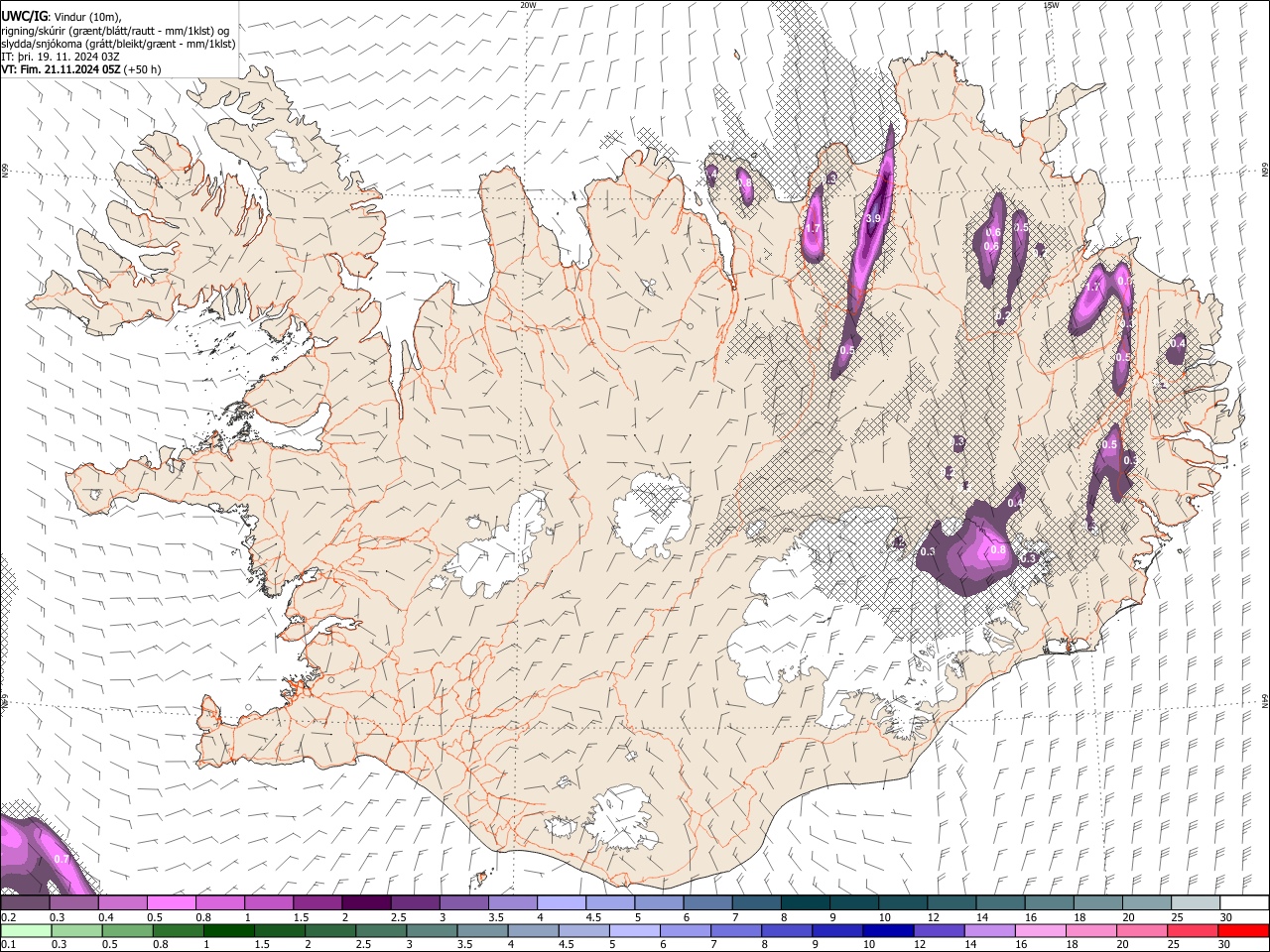Screen dimensions: 1270x952
Task: Select the bright pink swatch between 0.5 and 0.8
Action: [x=171, y=902]
